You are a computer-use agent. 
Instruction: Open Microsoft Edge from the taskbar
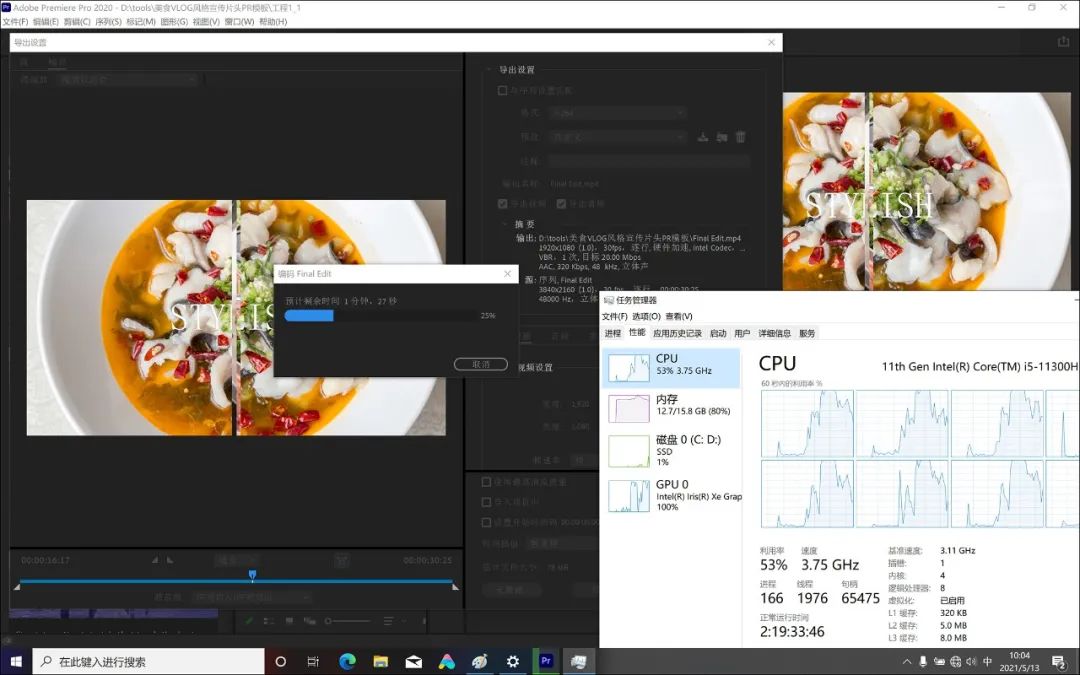tap(346, 661)
